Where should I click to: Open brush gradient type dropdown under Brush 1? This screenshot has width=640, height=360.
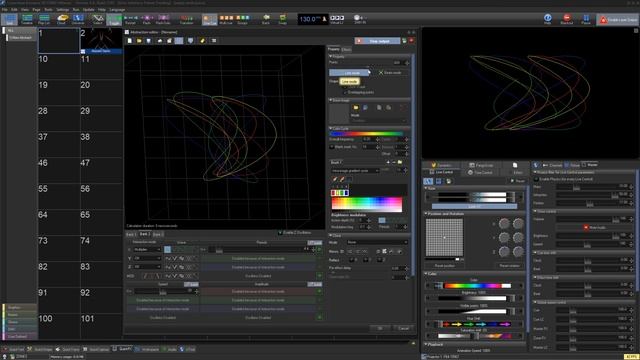point(355,171)
